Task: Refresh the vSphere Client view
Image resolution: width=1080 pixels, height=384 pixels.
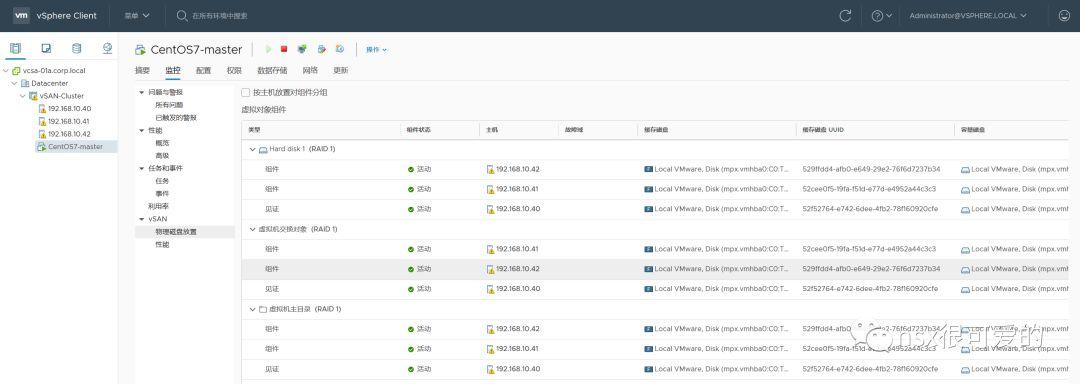Action: tap(845, 15)
